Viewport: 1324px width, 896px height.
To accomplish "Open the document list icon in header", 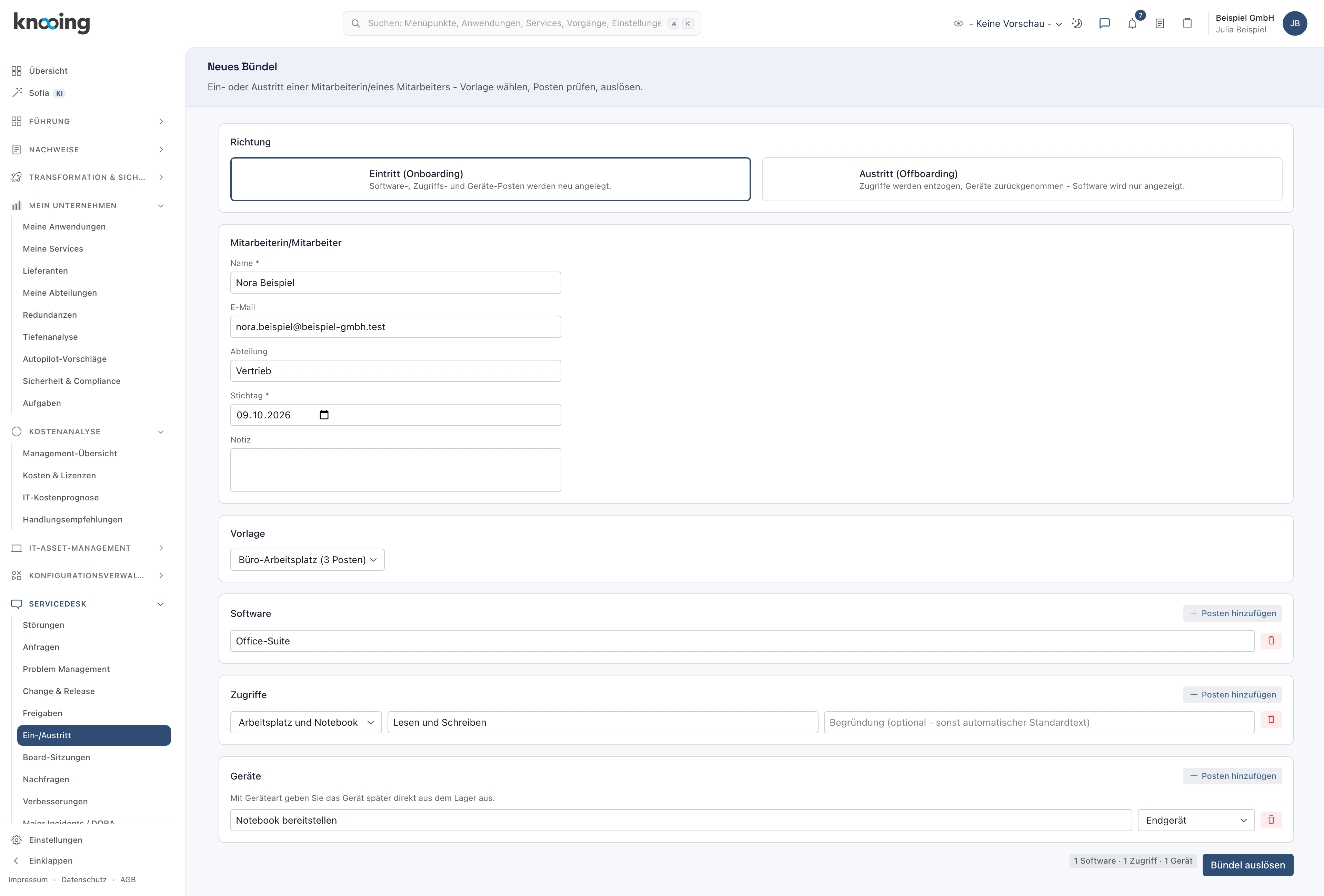I will click(x=1159, y=23).
